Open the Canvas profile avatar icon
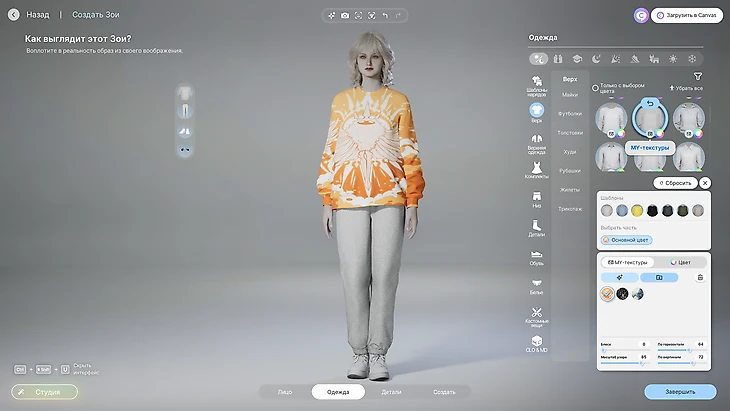 click(x=641, y=15)
